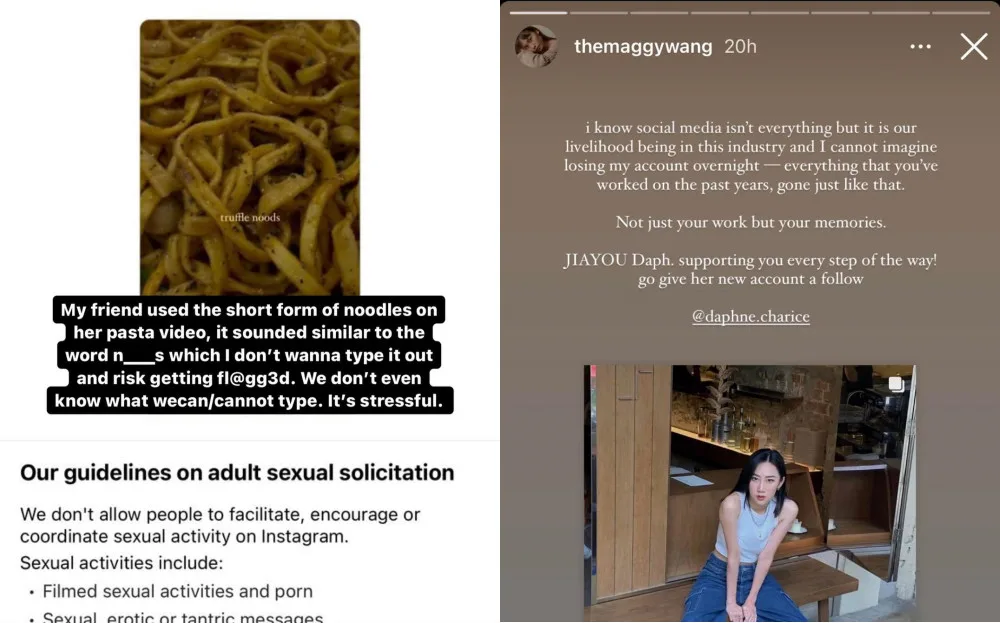Jump to last story progress segment
Viewport: 1000px width, 623px height.
coord(962,12)
